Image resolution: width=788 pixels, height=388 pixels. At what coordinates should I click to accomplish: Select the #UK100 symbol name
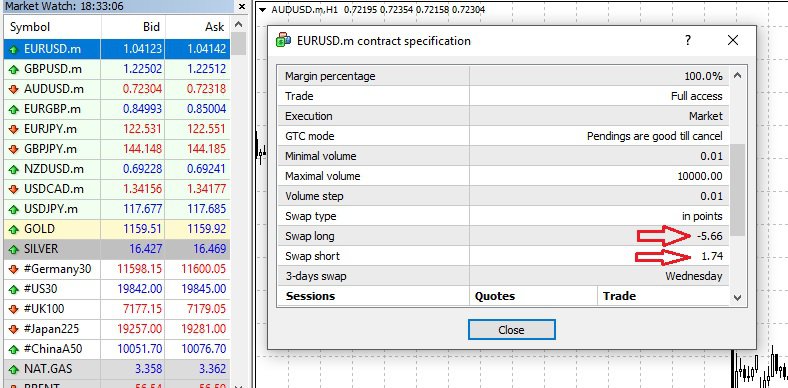[x=44, y=309]
